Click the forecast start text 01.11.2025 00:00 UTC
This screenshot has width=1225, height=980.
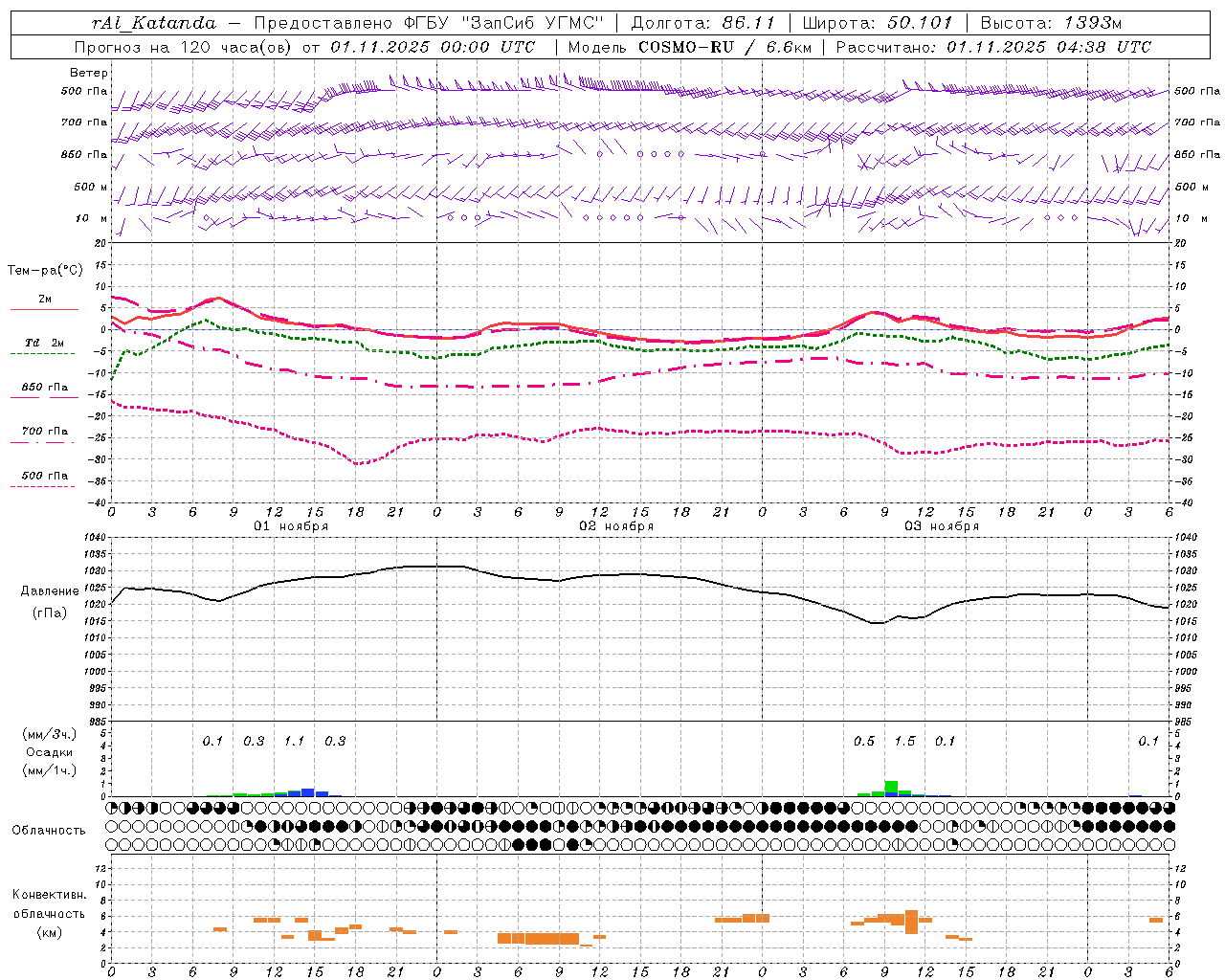click(433, 47)
